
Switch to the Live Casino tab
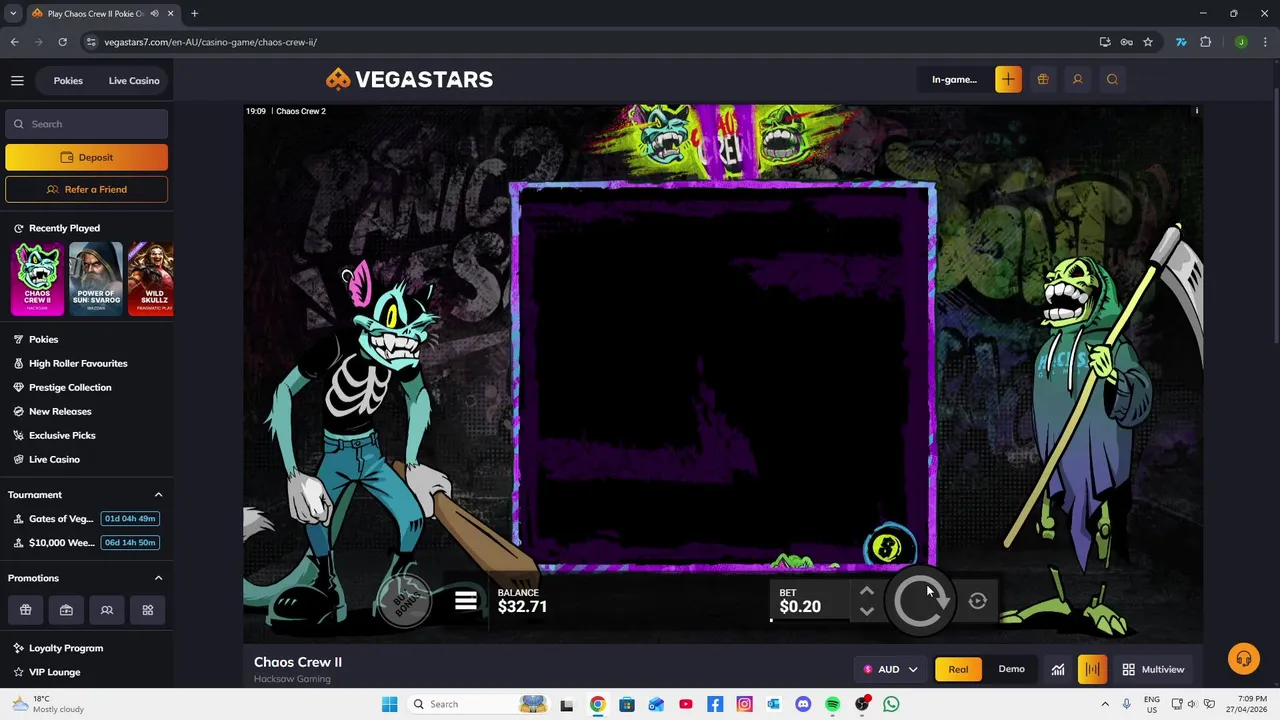[134, 80]
